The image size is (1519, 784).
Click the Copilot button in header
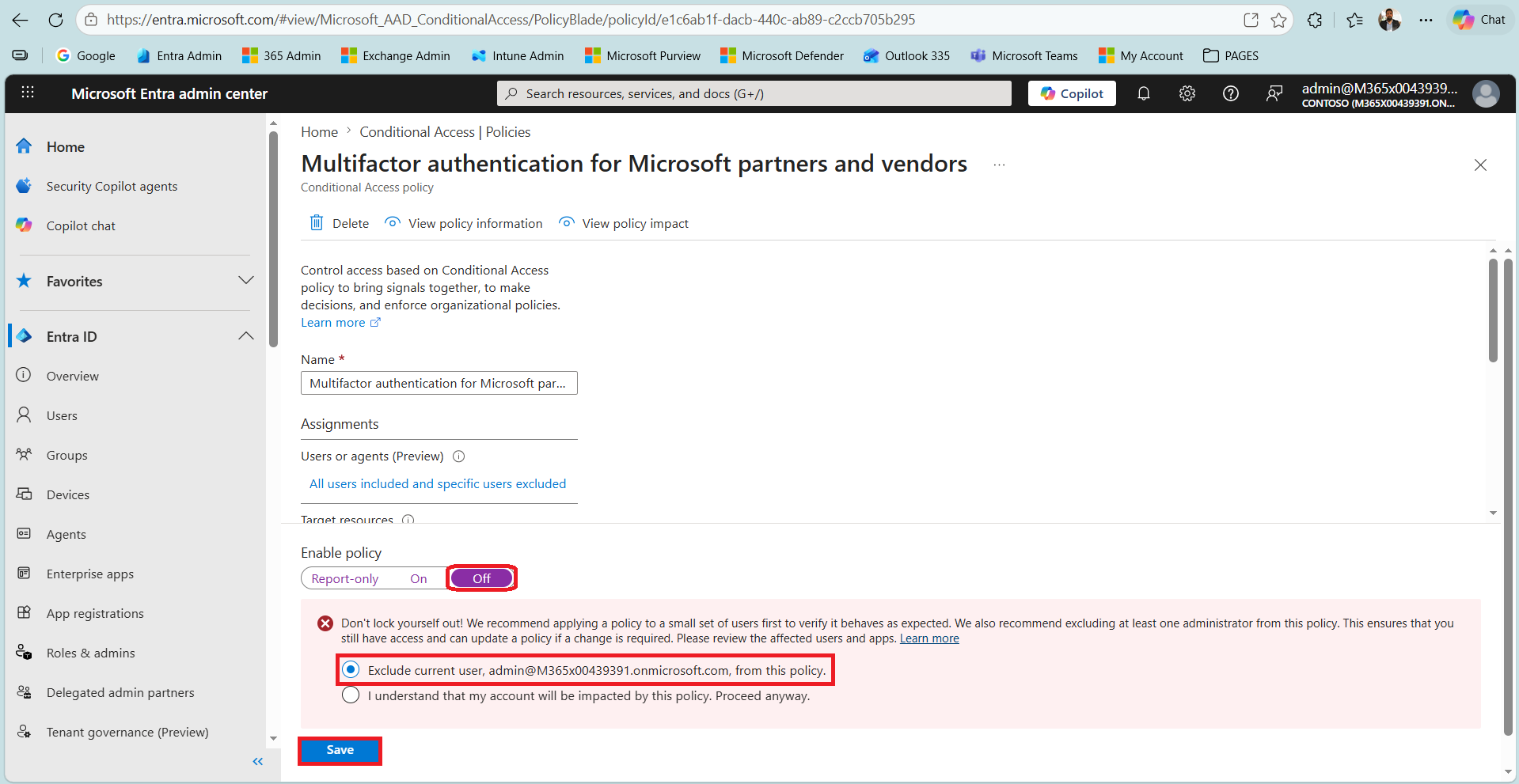[1072, 93]
